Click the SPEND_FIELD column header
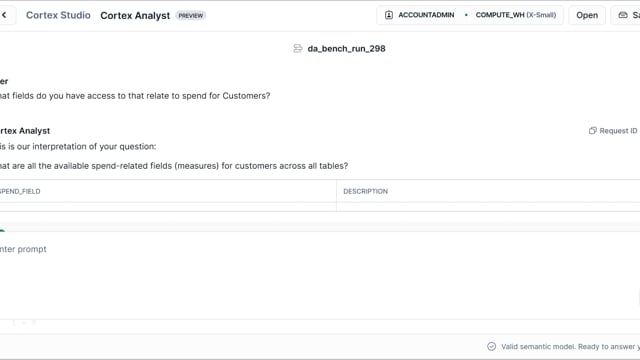 (20, 191)
